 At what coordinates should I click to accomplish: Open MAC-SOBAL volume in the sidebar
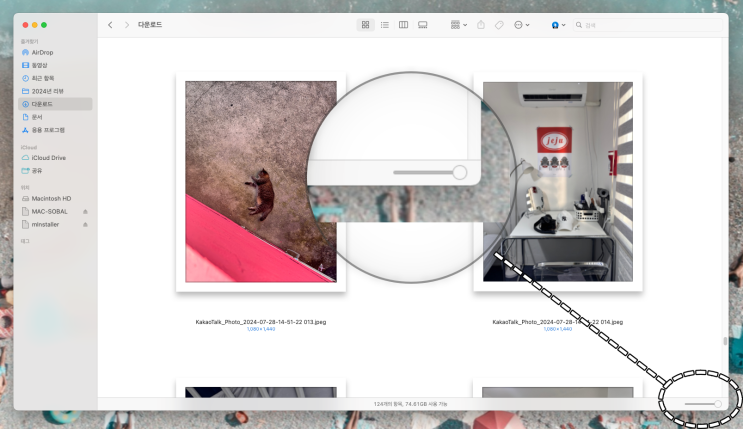(x=55, y=211)
